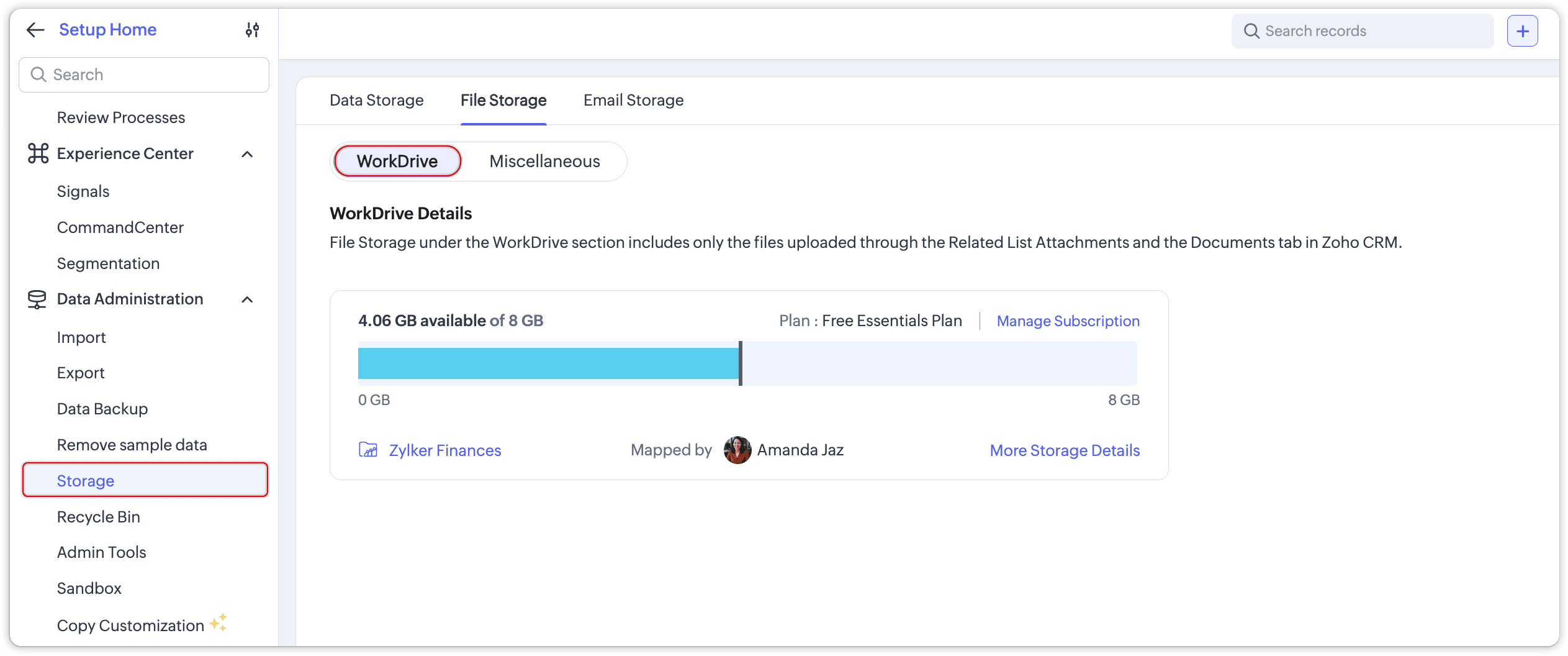Switch to the Email Storage tab
Viewport: 1568px width, 656px height.
633,101
